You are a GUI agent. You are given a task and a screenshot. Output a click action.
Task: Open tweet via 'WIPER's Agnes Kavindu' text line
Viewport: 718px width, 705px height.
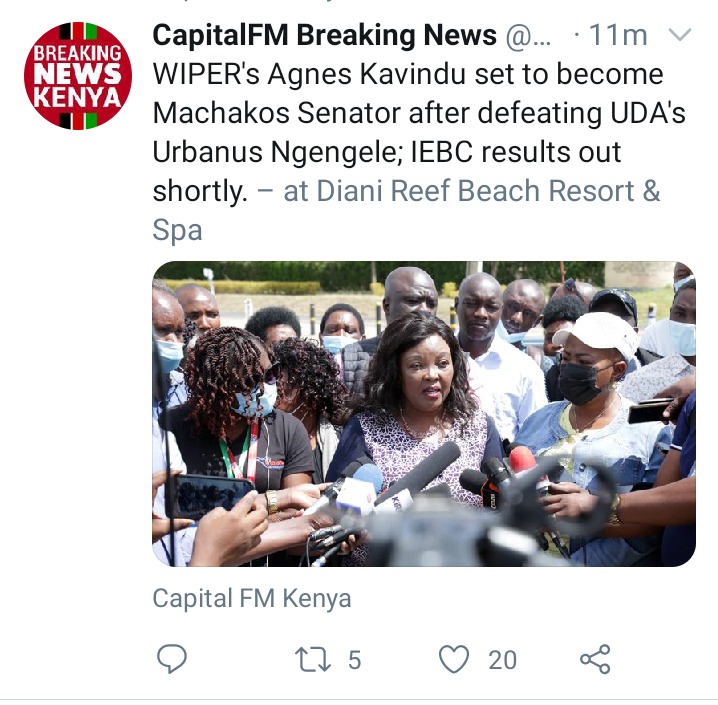pos(408,75)
